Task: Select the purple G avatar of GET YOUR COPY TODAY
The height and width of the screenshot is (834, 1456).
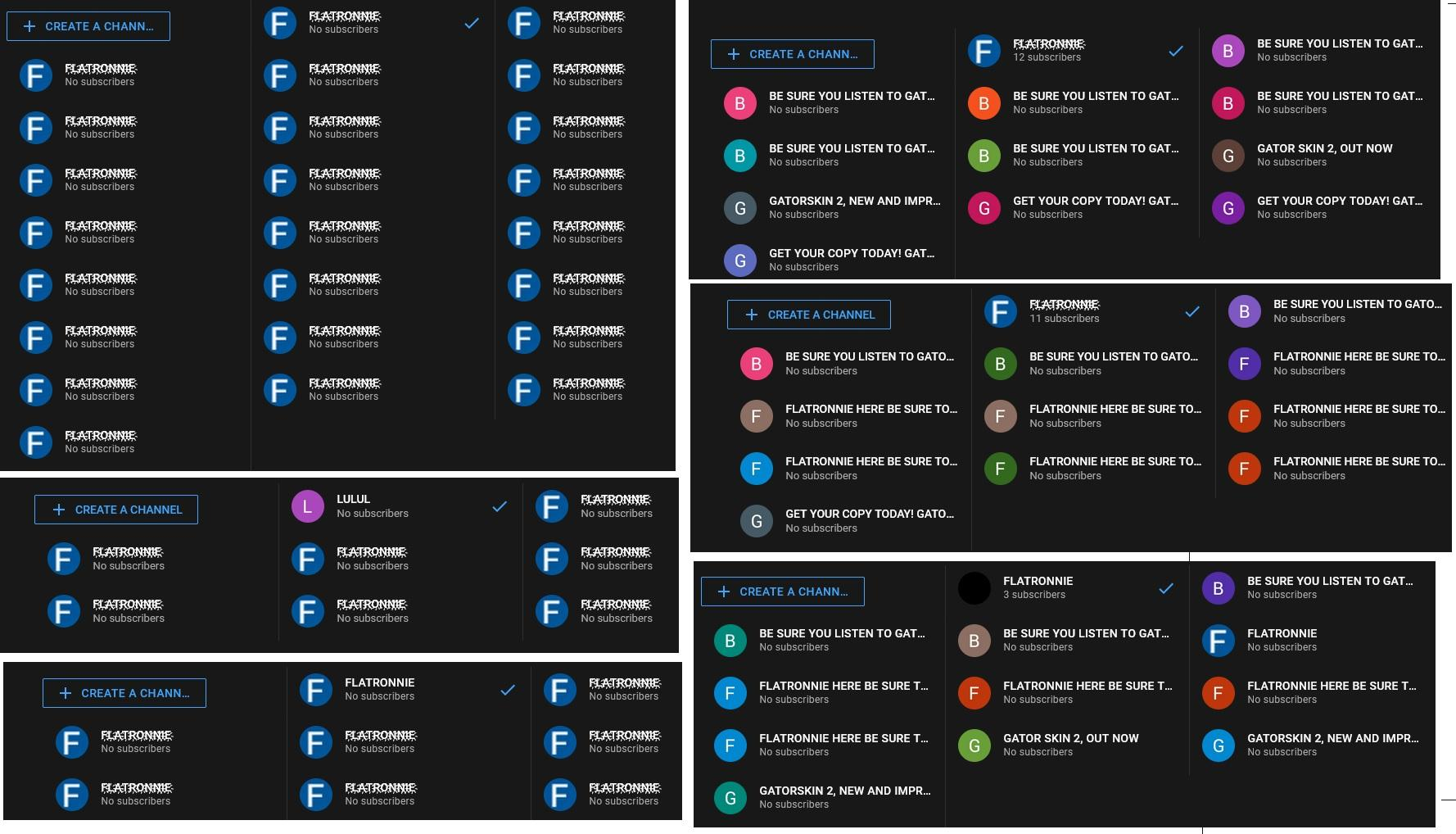Action: (1228, 208)
